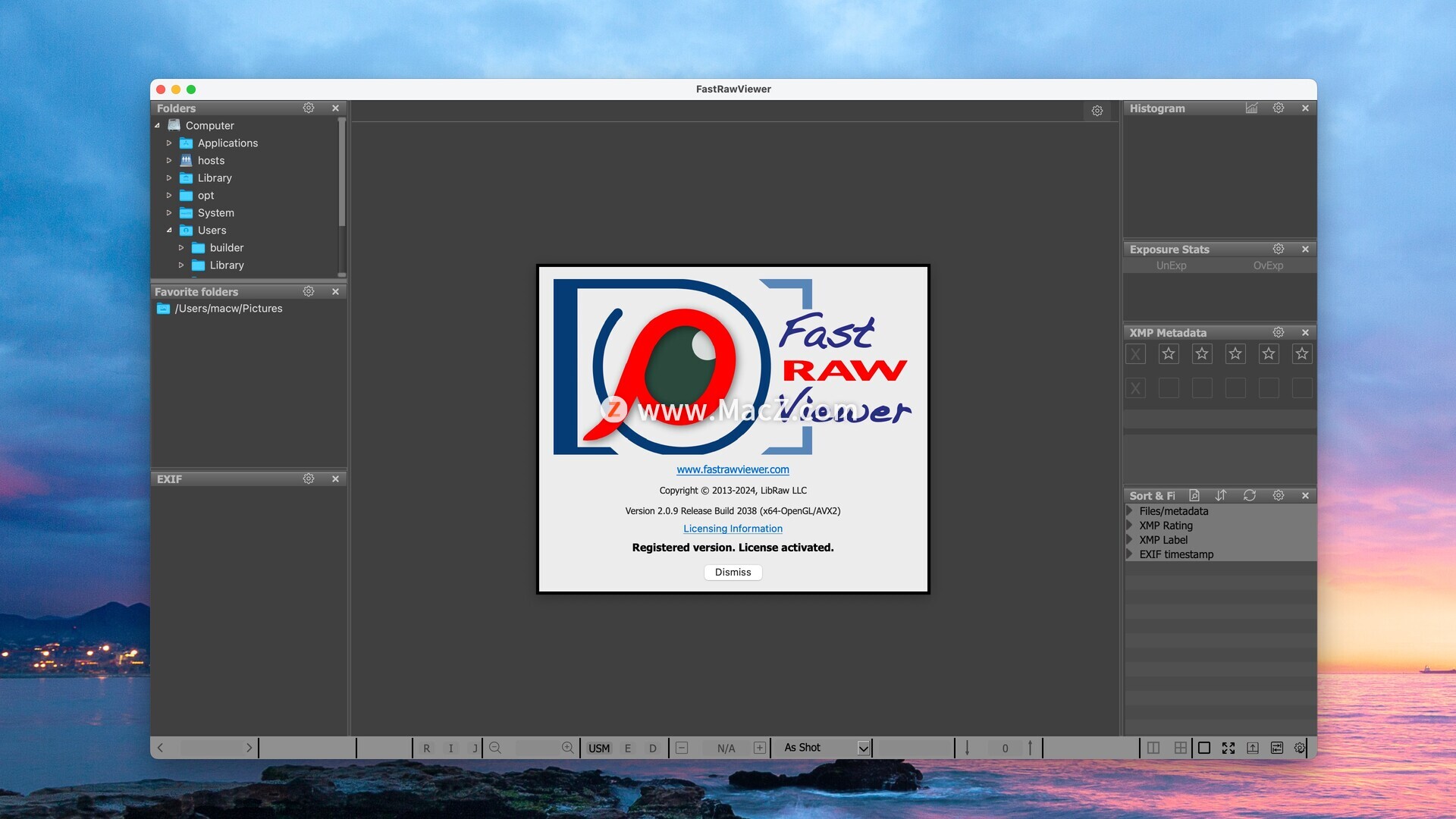Clear XMP rating with X beside stars
Screen dimensions: 1456x819
coord(1135,353)
